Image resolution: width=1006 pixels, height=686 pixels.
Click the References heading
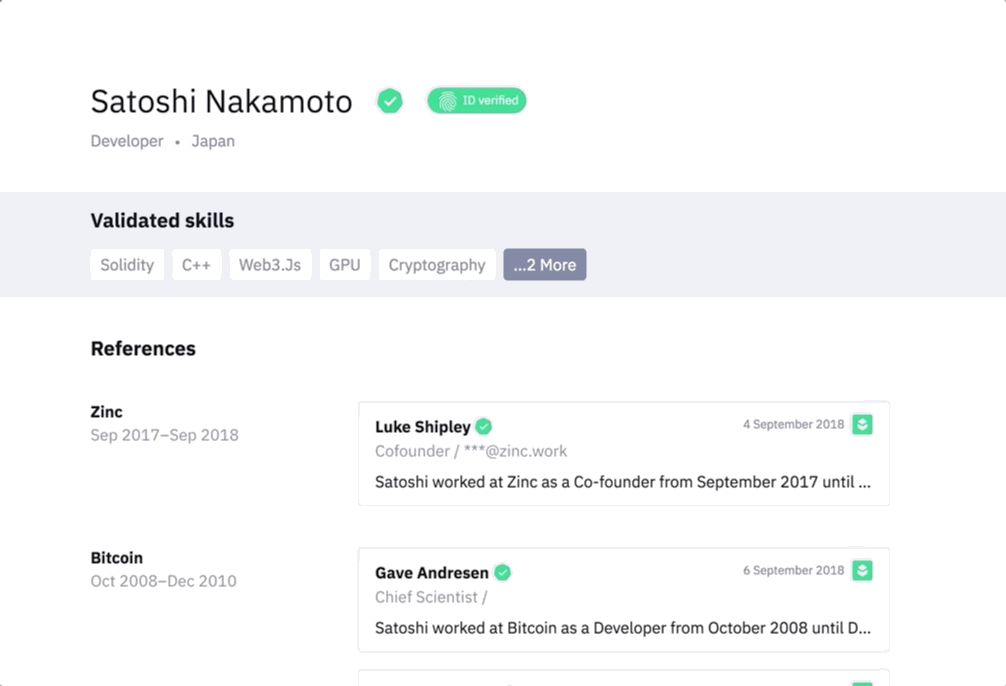tap(143, 348)
